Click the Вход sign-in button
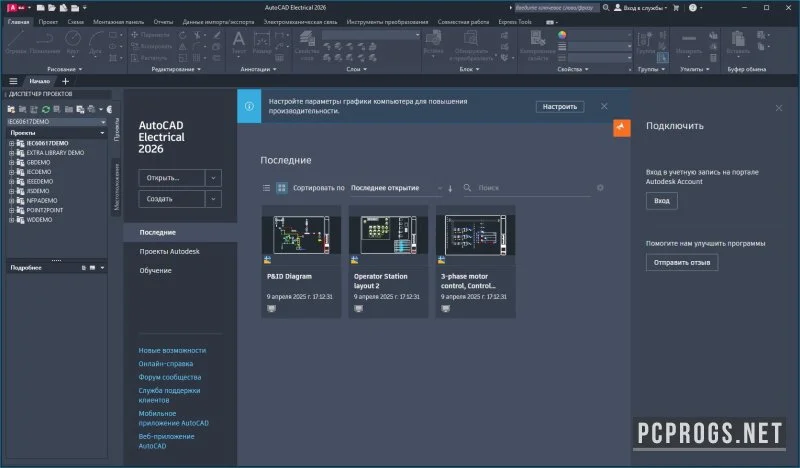800x468 pixels. [x=662, y=201]
